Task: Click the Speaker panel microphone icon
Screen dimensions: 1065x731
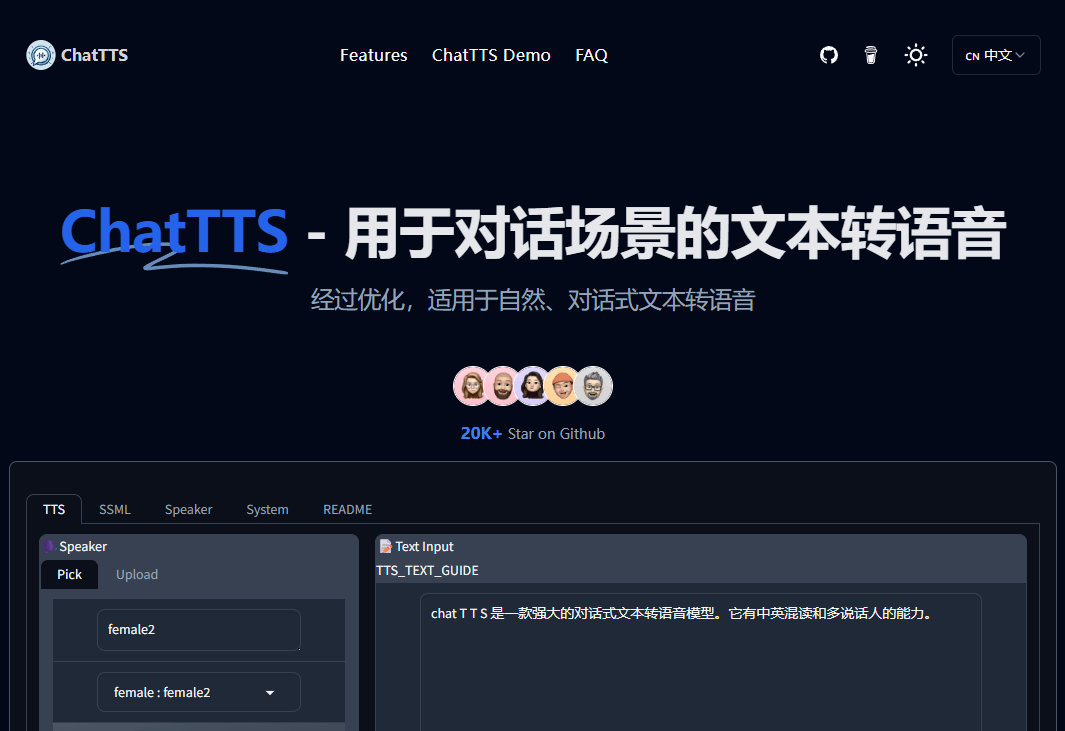Action: 50,546
